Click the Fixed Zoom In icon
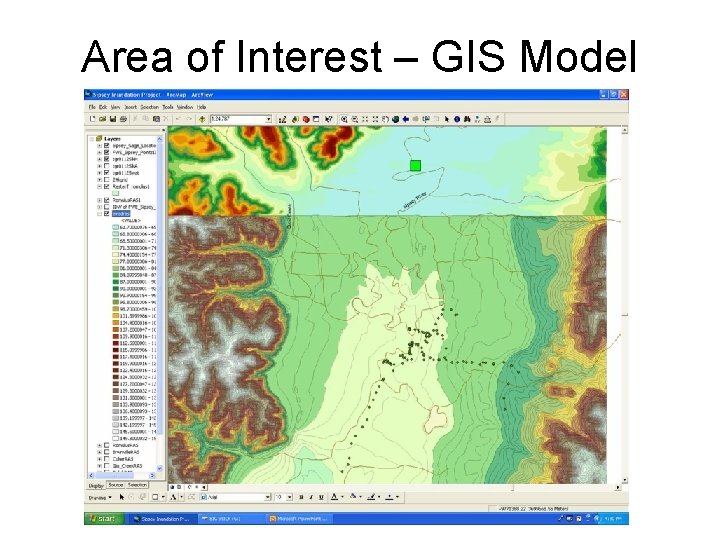The image size is (720, 540). (x=365, y=119)
